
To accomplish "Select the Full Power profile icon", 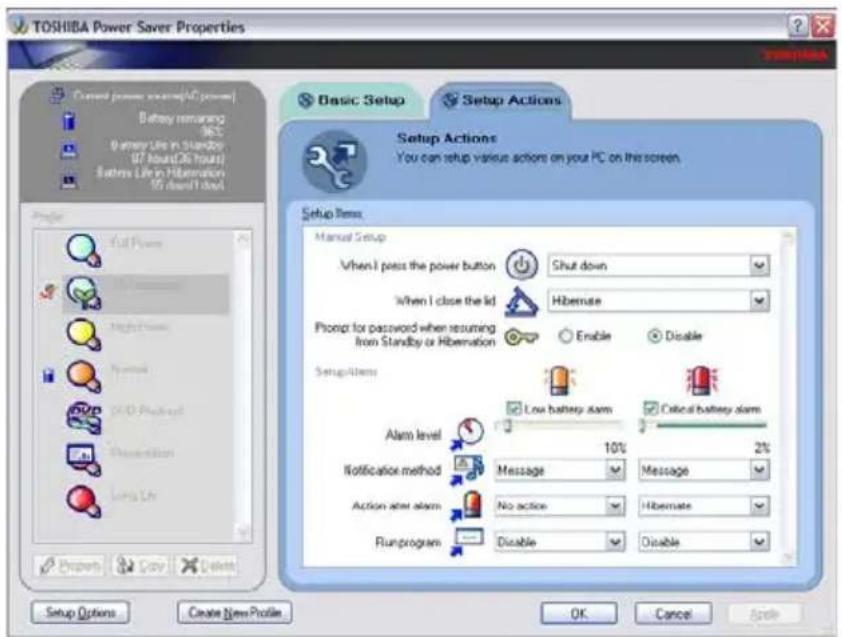I will [84, 250].
